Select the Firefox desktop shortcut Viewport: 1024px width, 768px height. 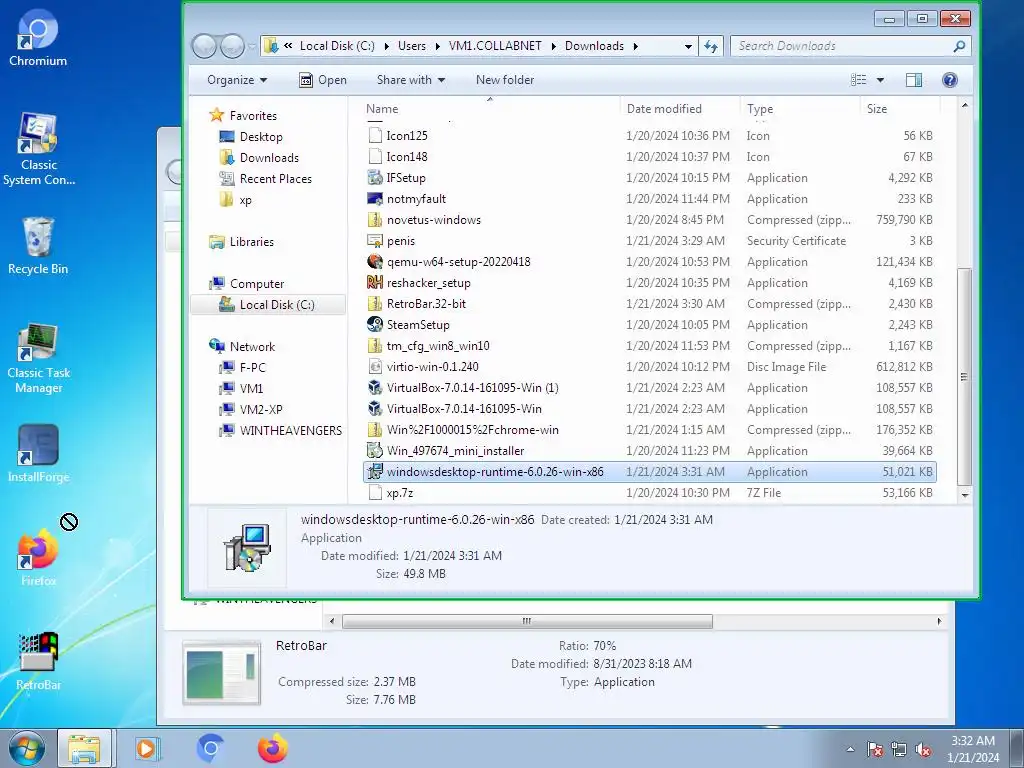pos(38,557)
